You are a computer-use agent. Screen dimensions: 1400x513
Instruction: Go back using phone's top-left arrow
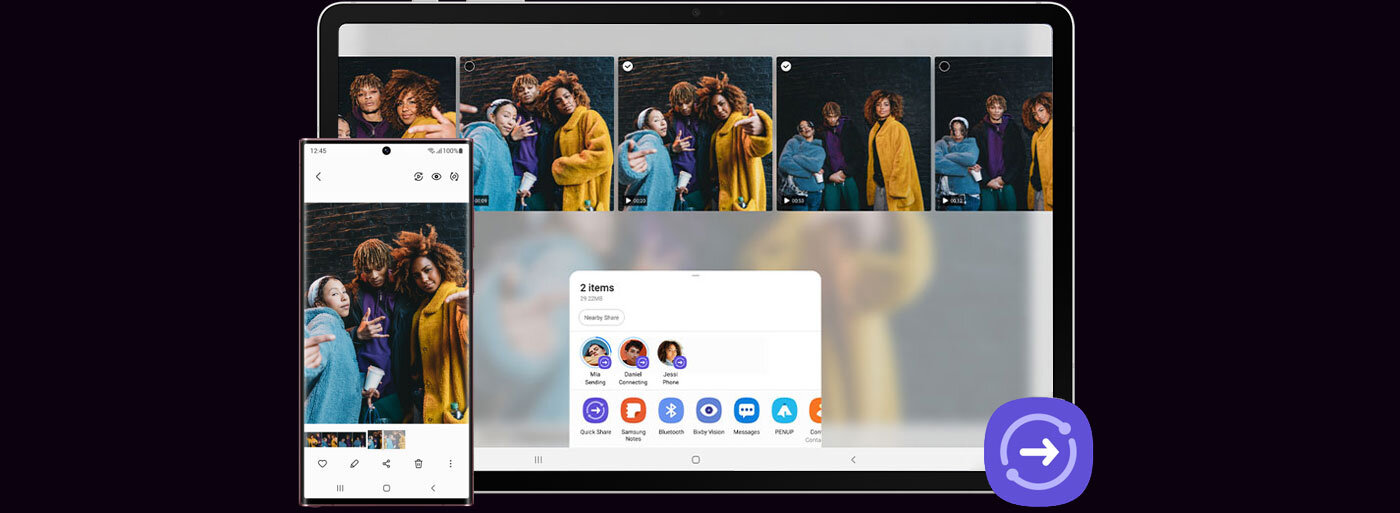pyautogui.click(x=318, y=177)
